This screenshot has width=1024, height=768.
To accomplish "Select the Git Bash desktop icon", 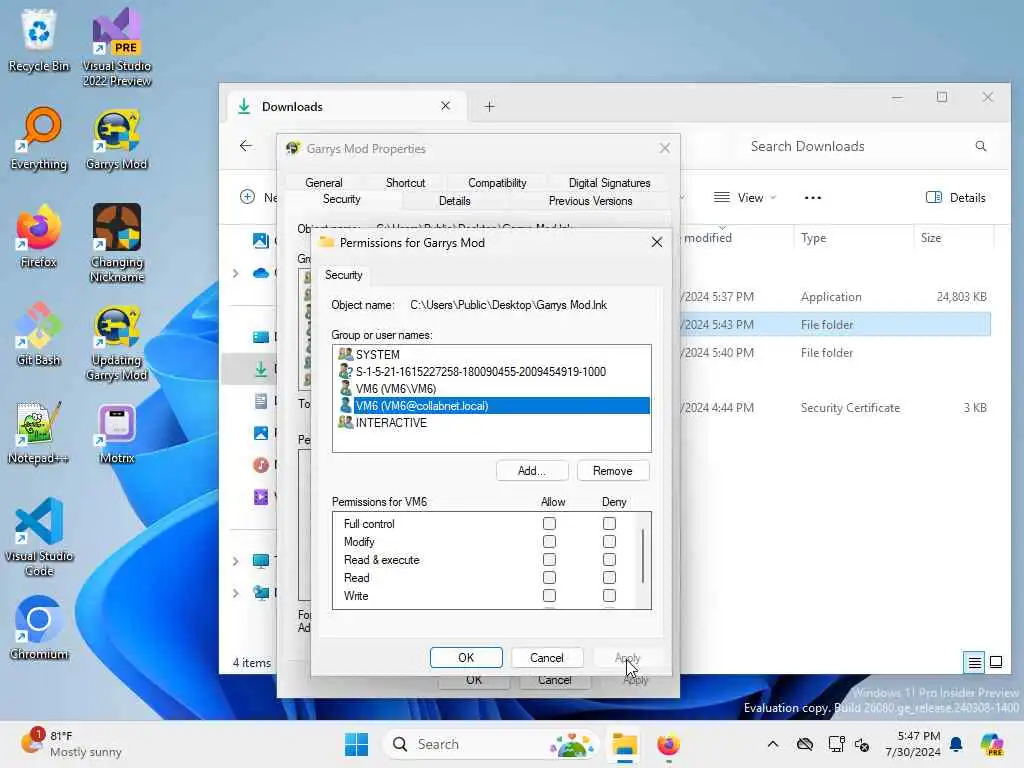I will (x=39, y=334).
